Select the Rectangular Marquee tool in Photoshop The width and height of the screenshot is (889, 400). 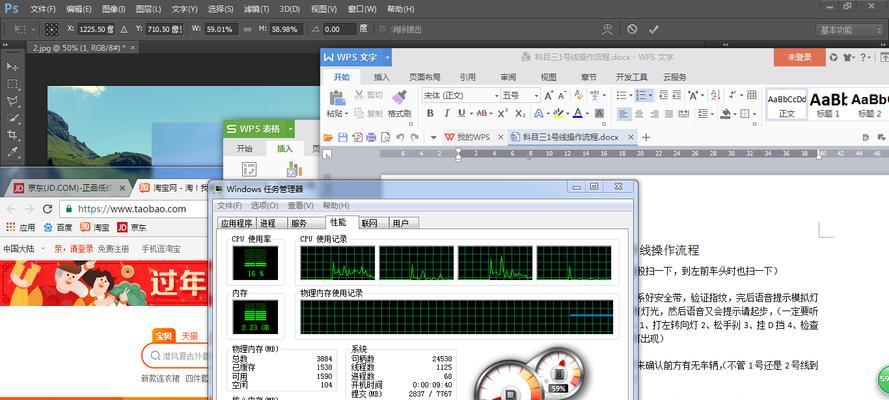(12, 84)
